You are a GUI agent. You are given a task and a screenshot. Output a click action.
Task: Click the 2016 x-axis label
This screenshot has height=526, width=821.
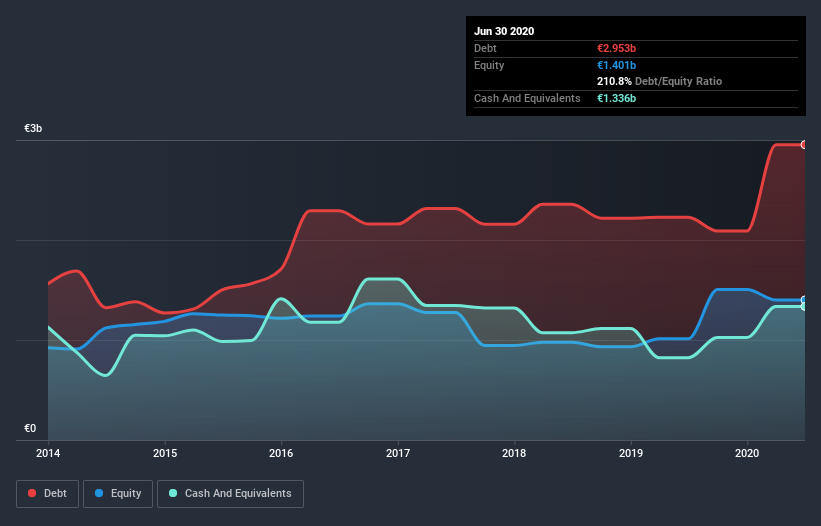pyautogui.click(x=281, y=453)
